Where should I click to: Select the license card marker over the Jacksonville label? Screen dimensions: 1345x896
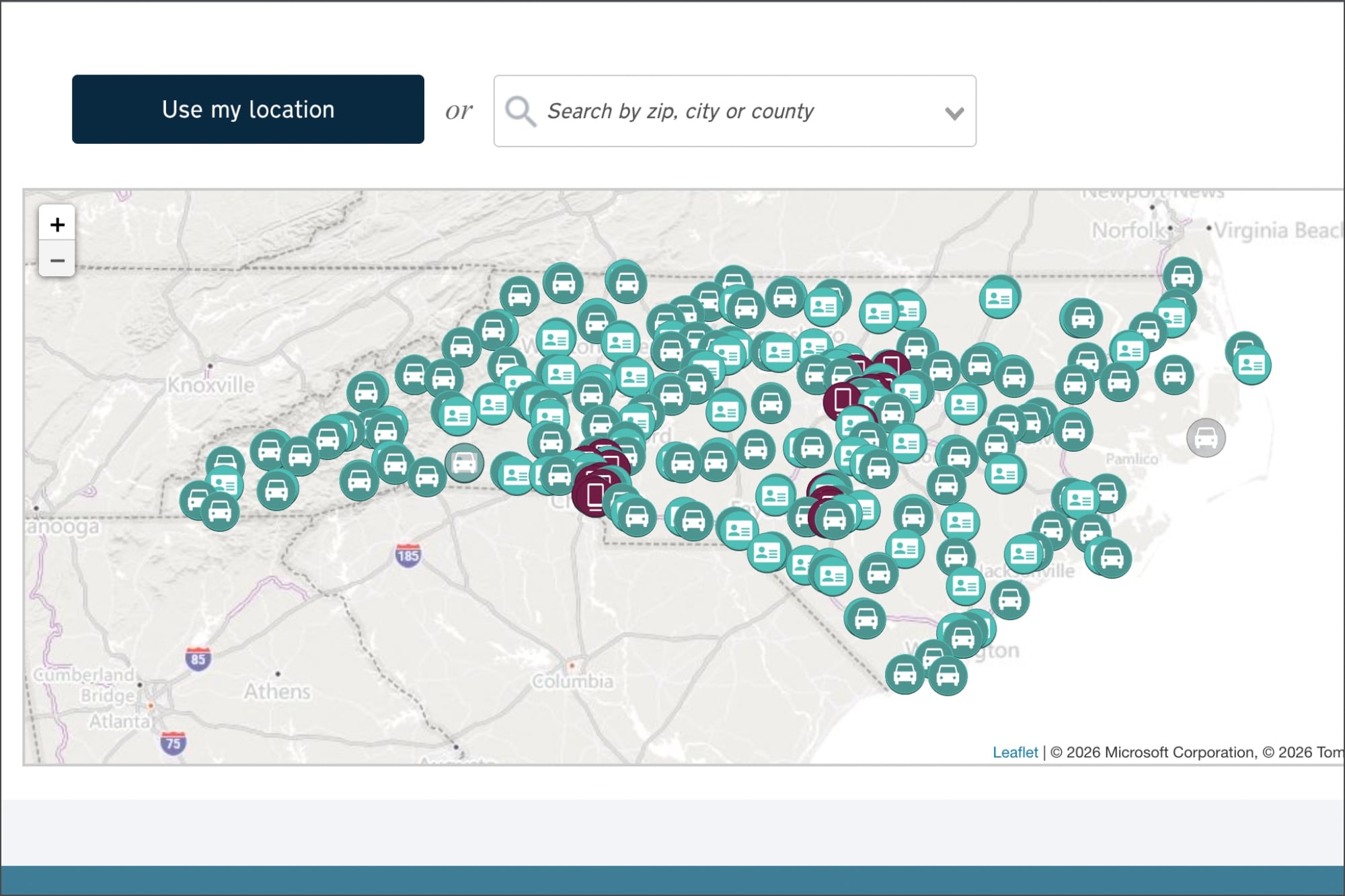coord(1023,554)
